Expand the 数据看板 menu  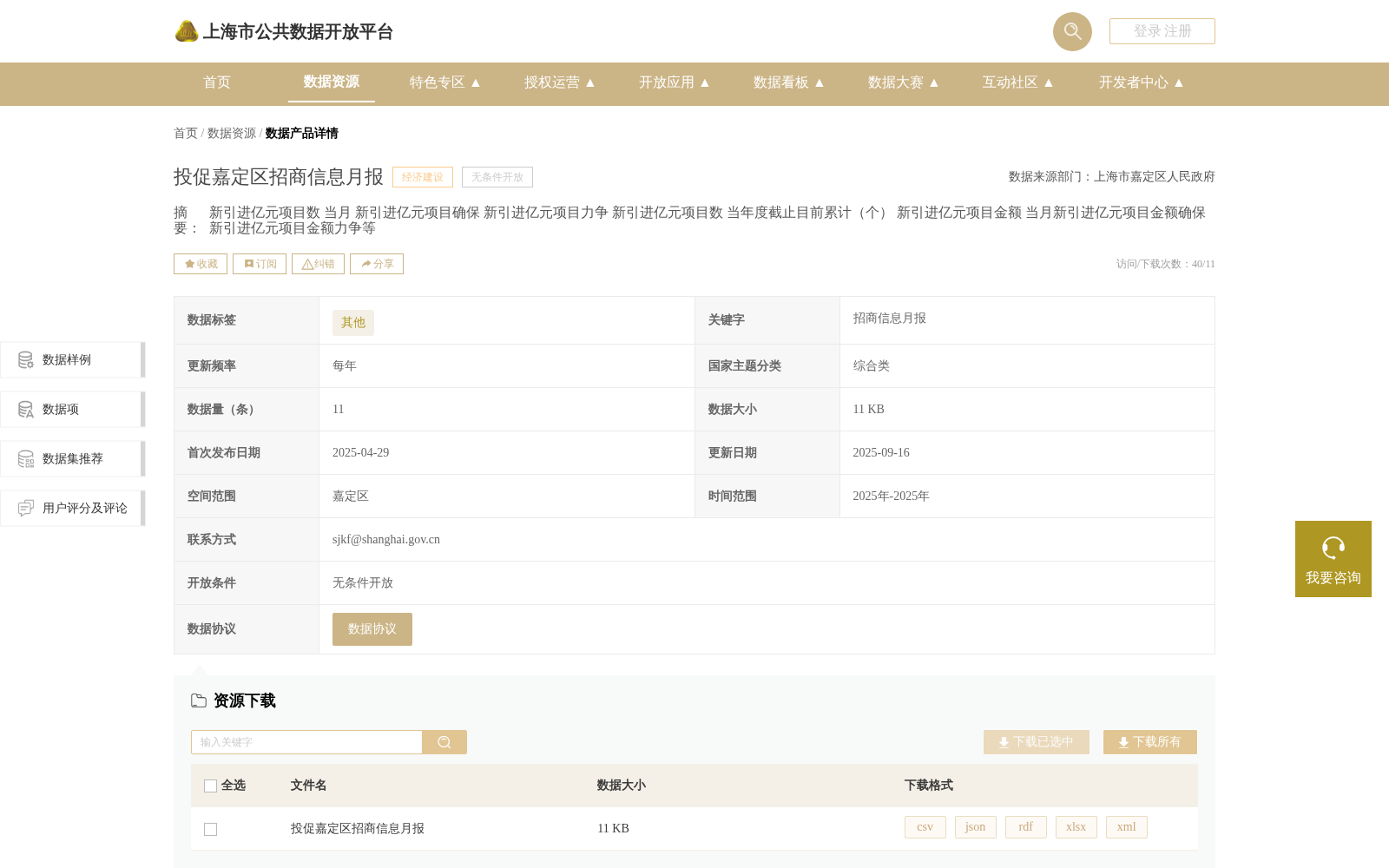click(789, 82)
